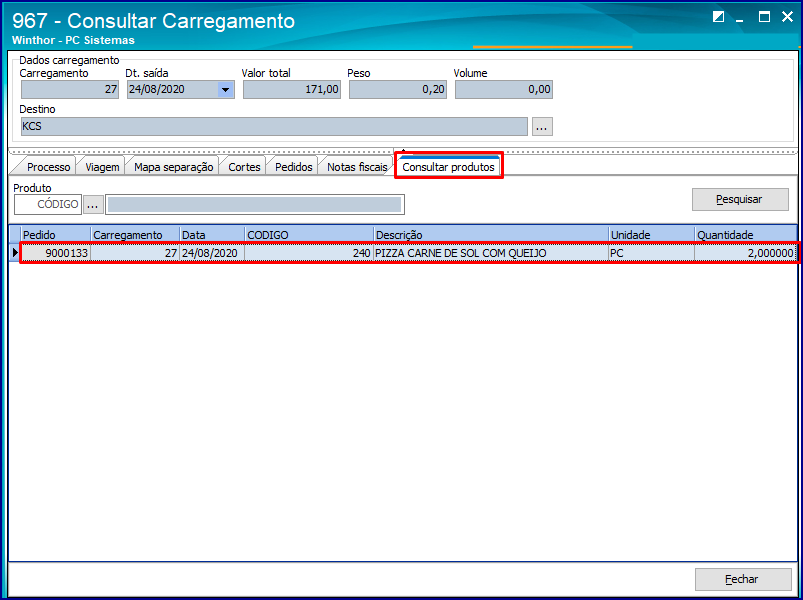Close the 967 window with the X
This screenshot has height=600, width=803.
pyautogui.click(x=787, y=17)
